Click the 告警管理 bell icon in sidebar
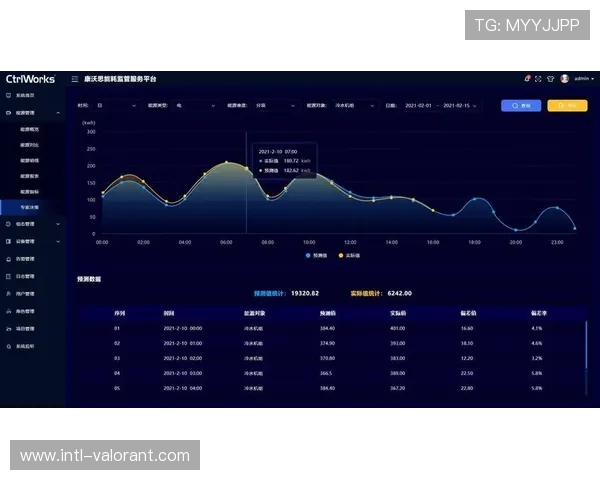 [x=9, y=258]
